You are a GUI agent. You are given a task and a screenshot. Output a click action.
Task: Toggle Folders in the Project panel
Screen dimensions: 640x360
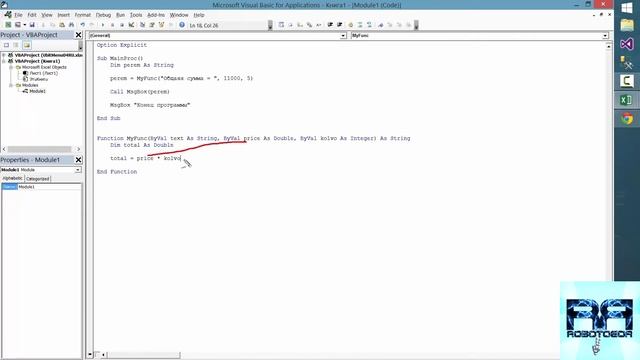(27, 45)
